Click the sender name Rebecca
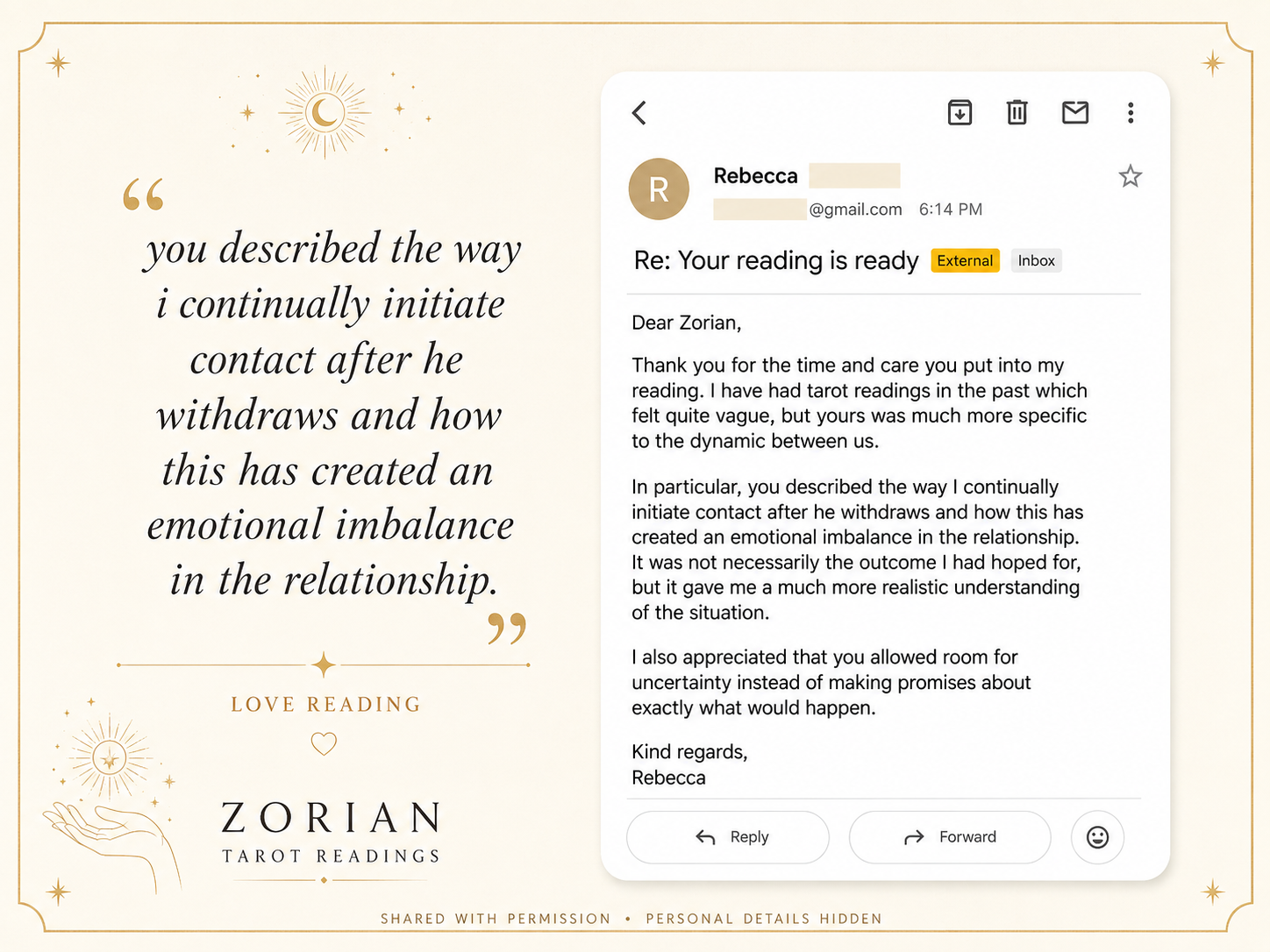 (755, 175)
